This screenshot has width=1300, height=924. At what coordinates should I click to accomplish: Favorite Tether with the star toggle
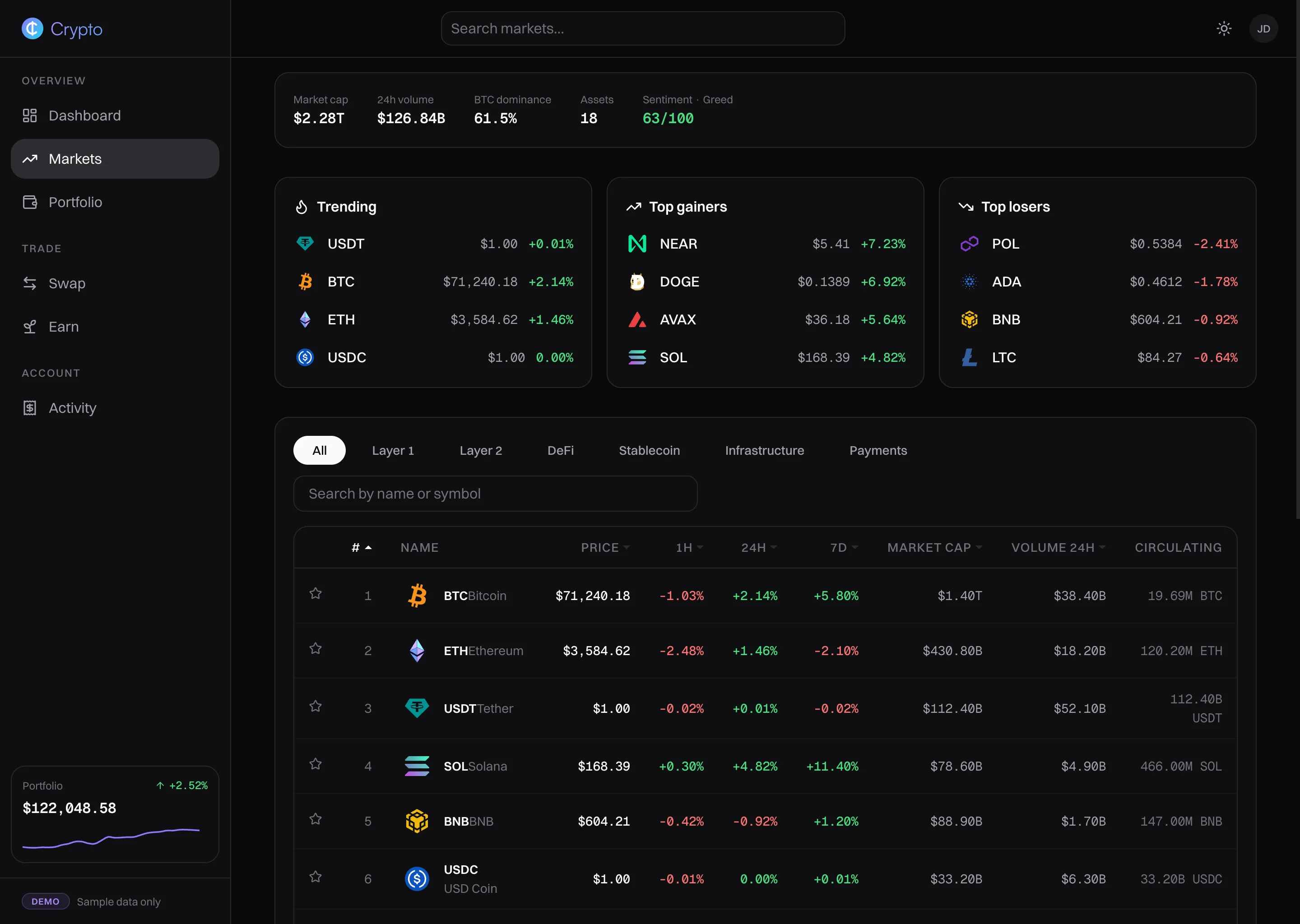pos(316,706)
